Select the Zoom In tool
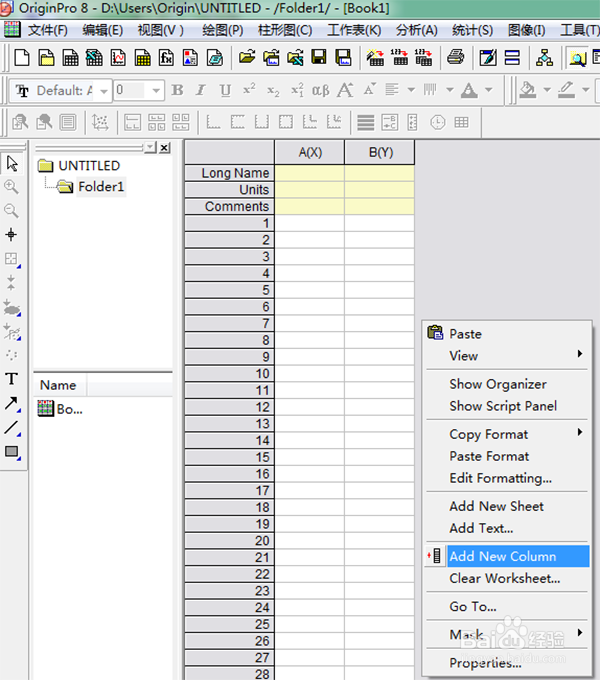The width and height of the screenshot is (600, 680). click(x=11, y=187)
